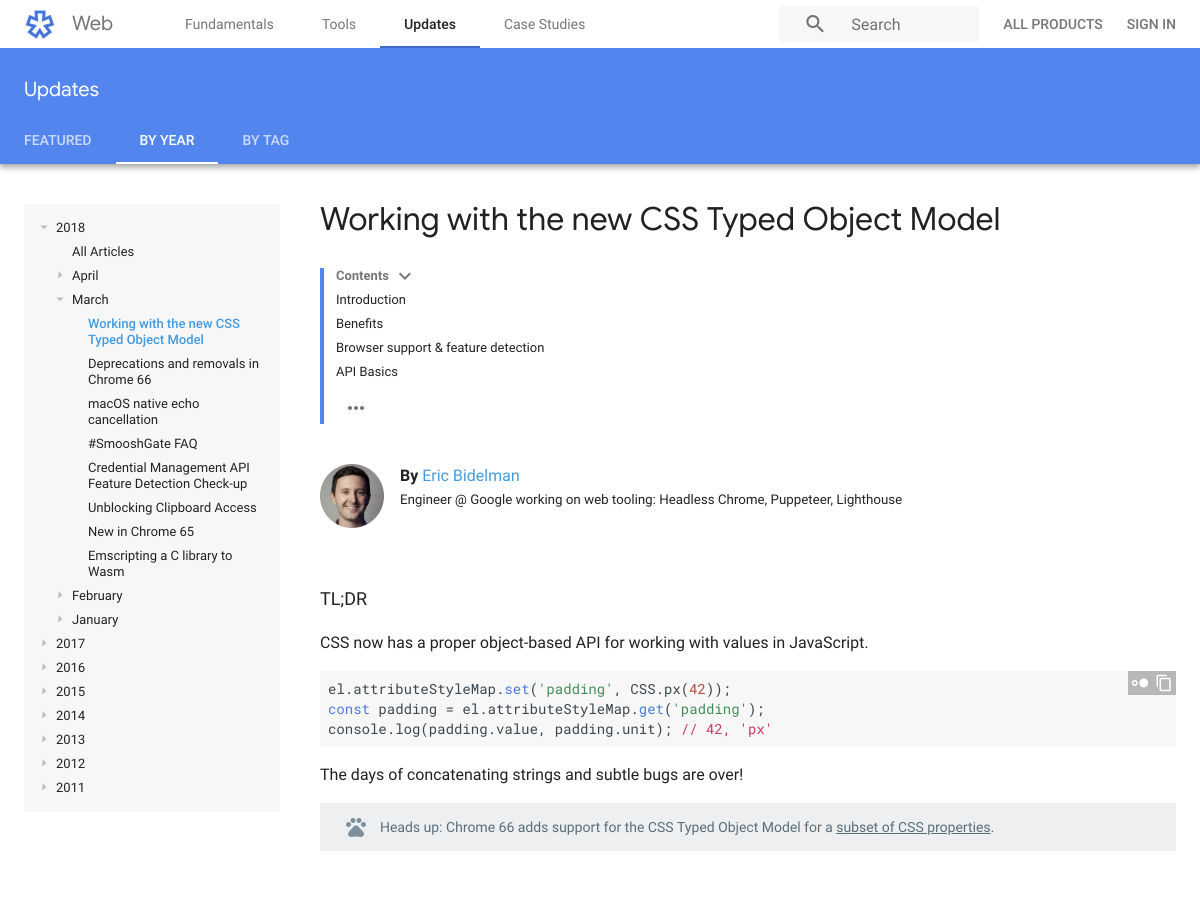Jump to Browser support & feature detection
The height and width of the screenshot is (900, 1200).
click(x=440, y=347)
